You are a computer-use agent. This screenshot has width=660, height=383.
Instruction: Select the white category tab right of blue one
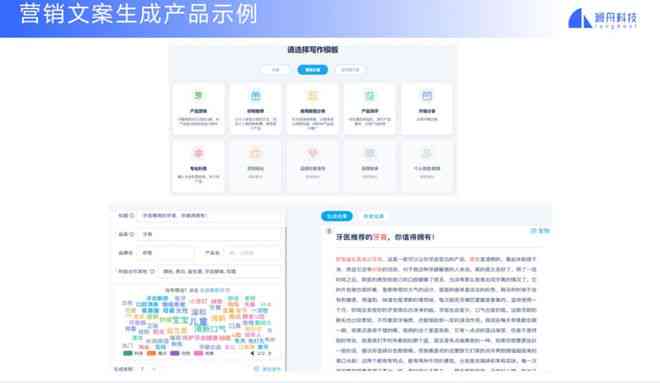pyautogui.click(x=350, y=69)
